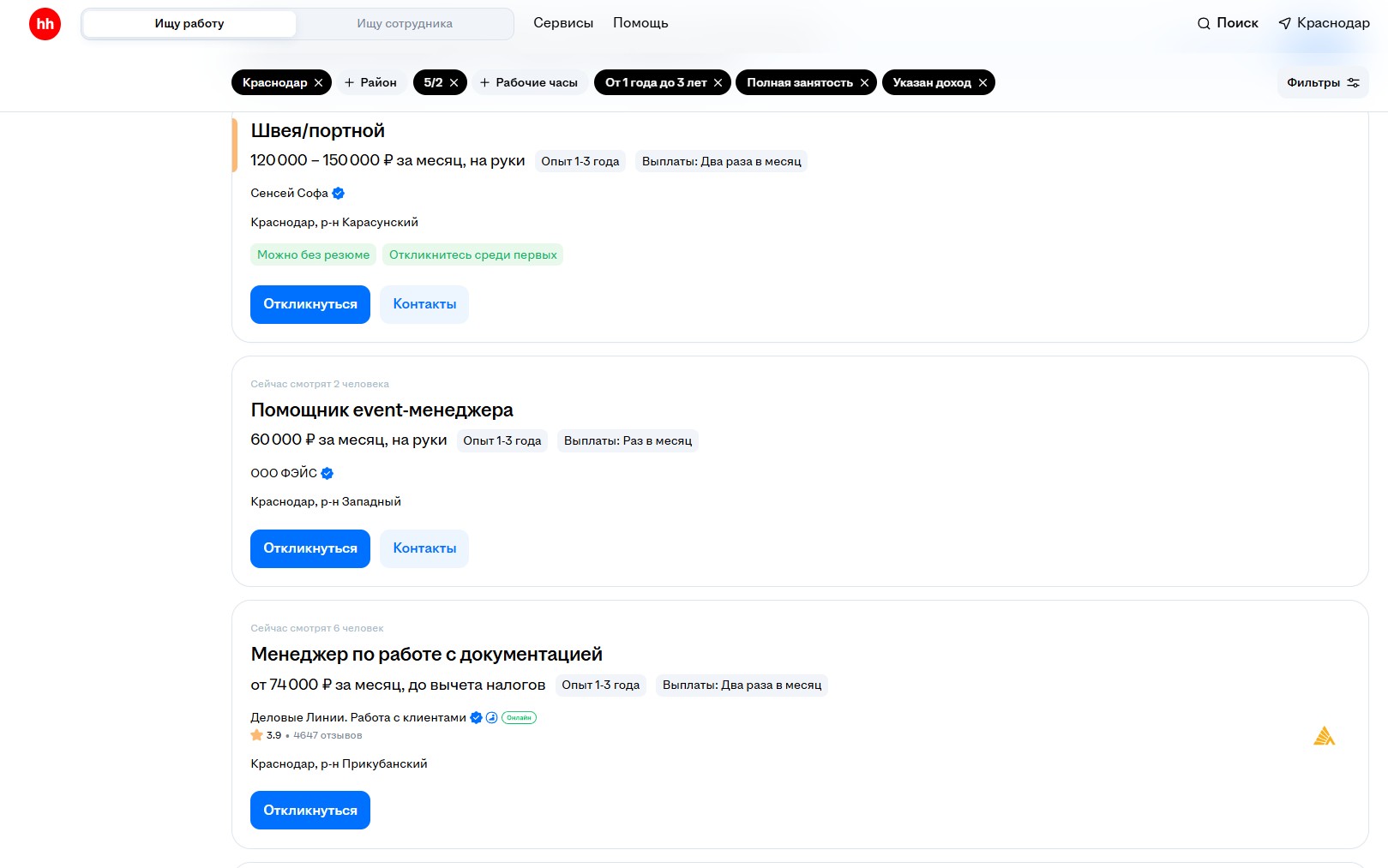
Task: Click the "Можно без резюме" tag
Action: pos(314,254)
